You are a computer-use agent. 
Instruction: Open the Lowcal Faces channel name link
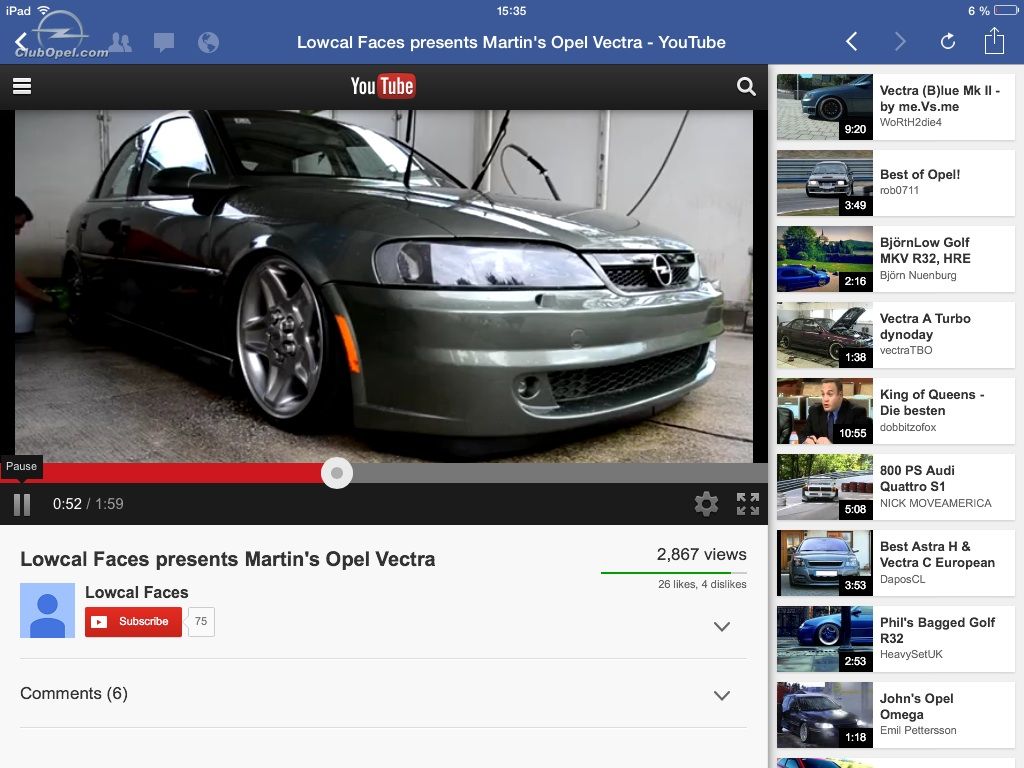(136, 592)
